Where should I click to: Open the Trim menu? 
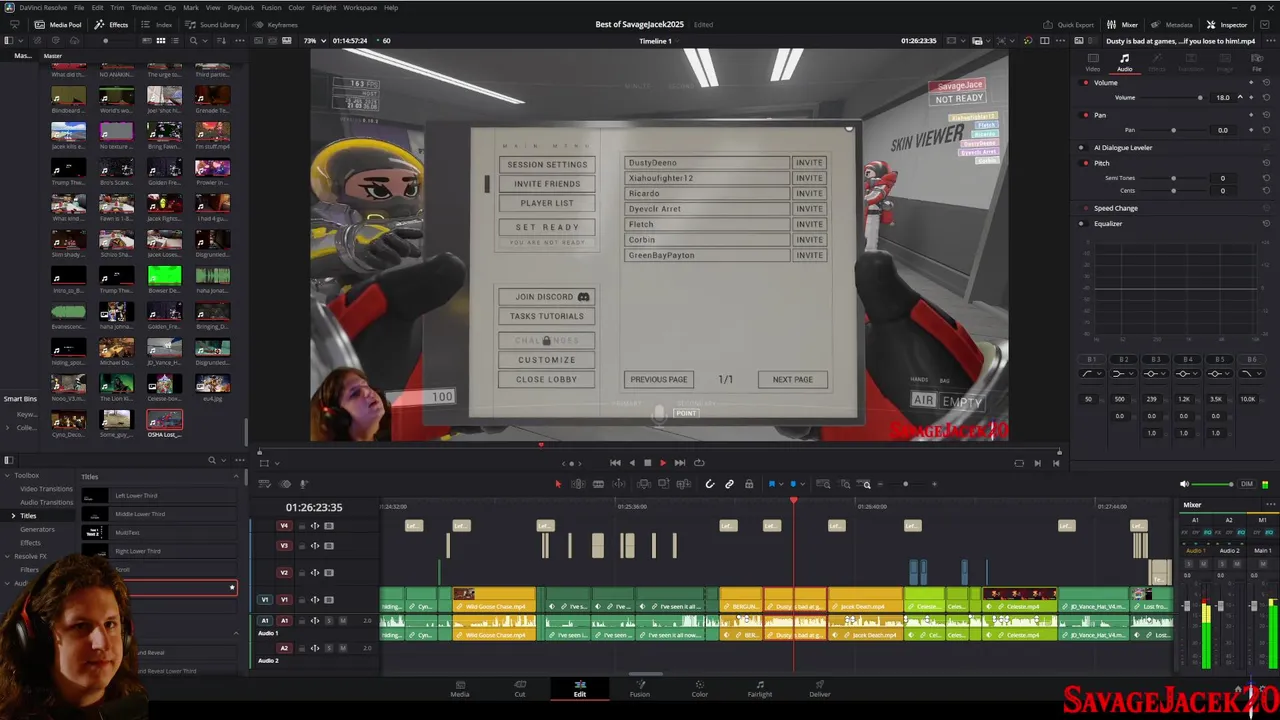pos(117,7)
